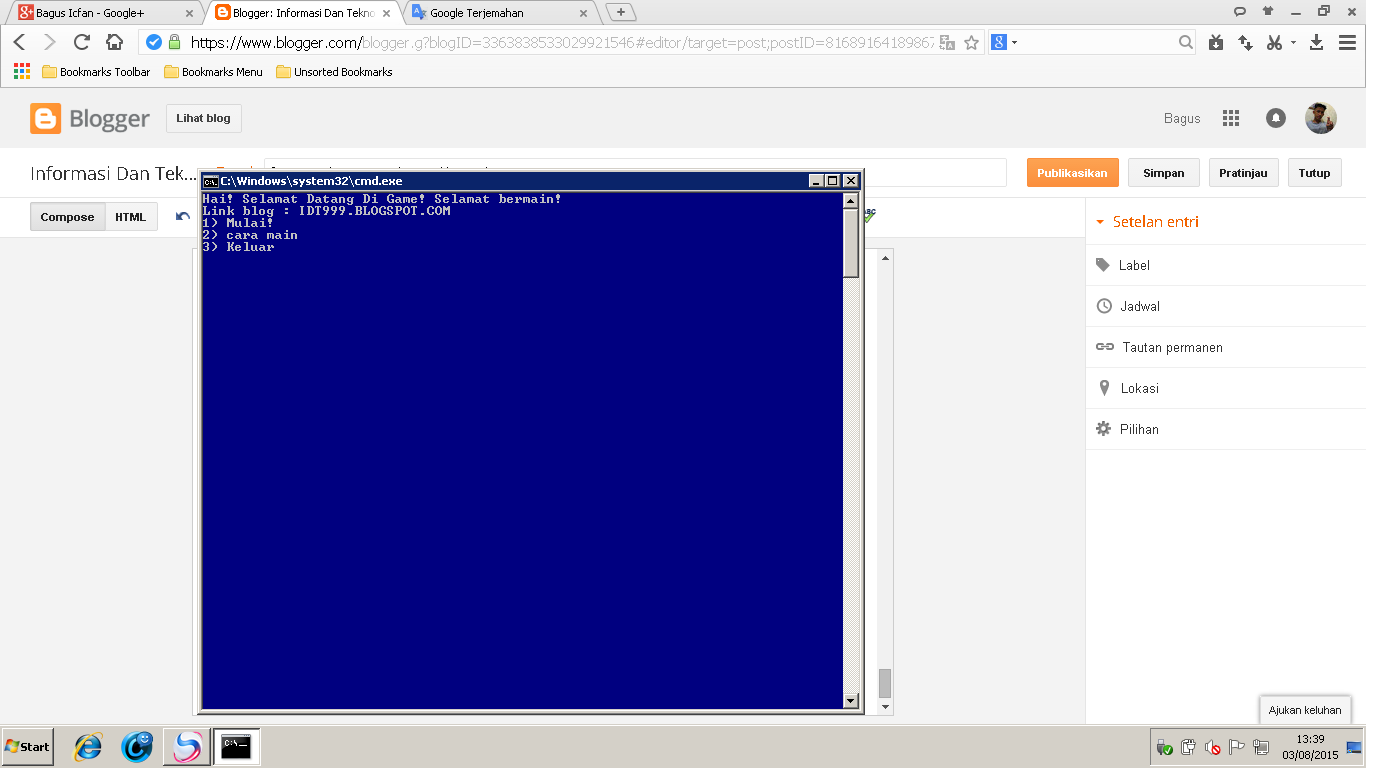Viewport: 1392px width, 784px height.
Task: Click the cmd window system menu icon
Action: [210, 181]
